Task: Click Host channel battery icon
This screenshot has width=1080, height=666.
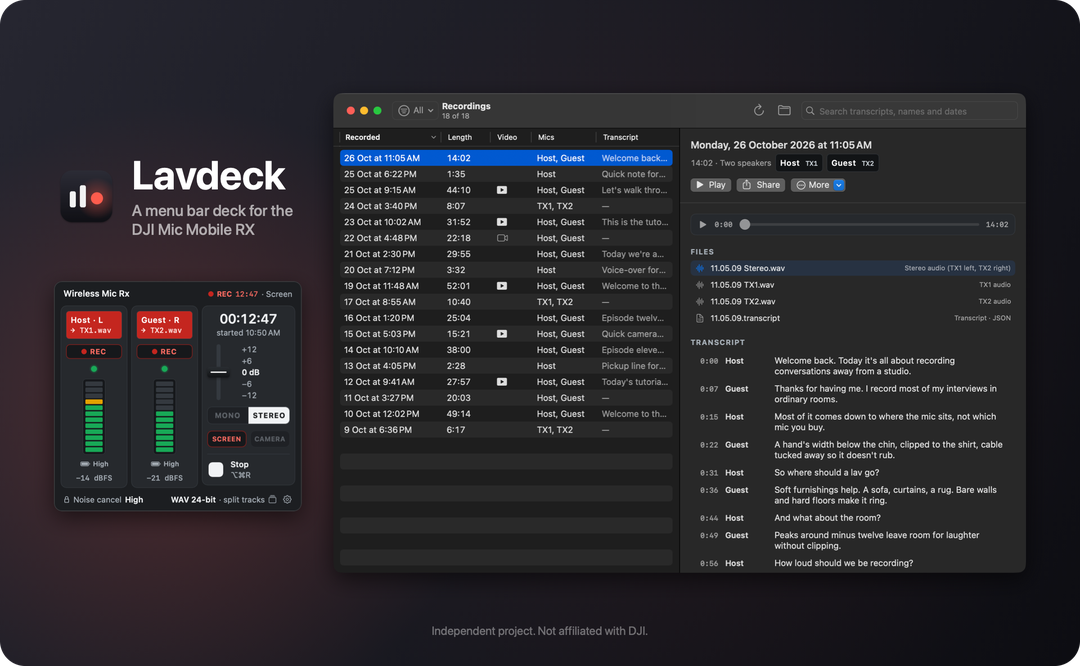Action: tap(85, 464)
